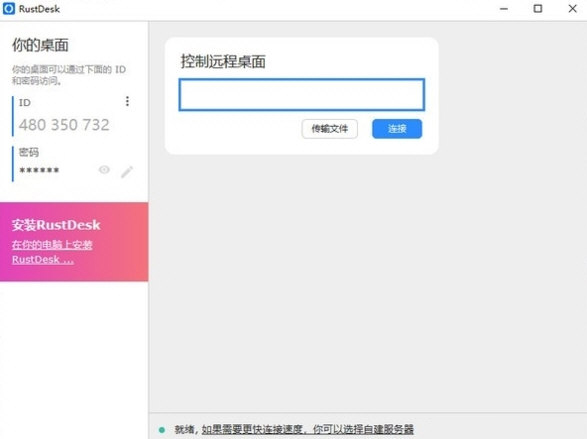The width and height of the screenshot is (587, 439).
Task: Edit the password using the pencil icon
Action: 127,172
